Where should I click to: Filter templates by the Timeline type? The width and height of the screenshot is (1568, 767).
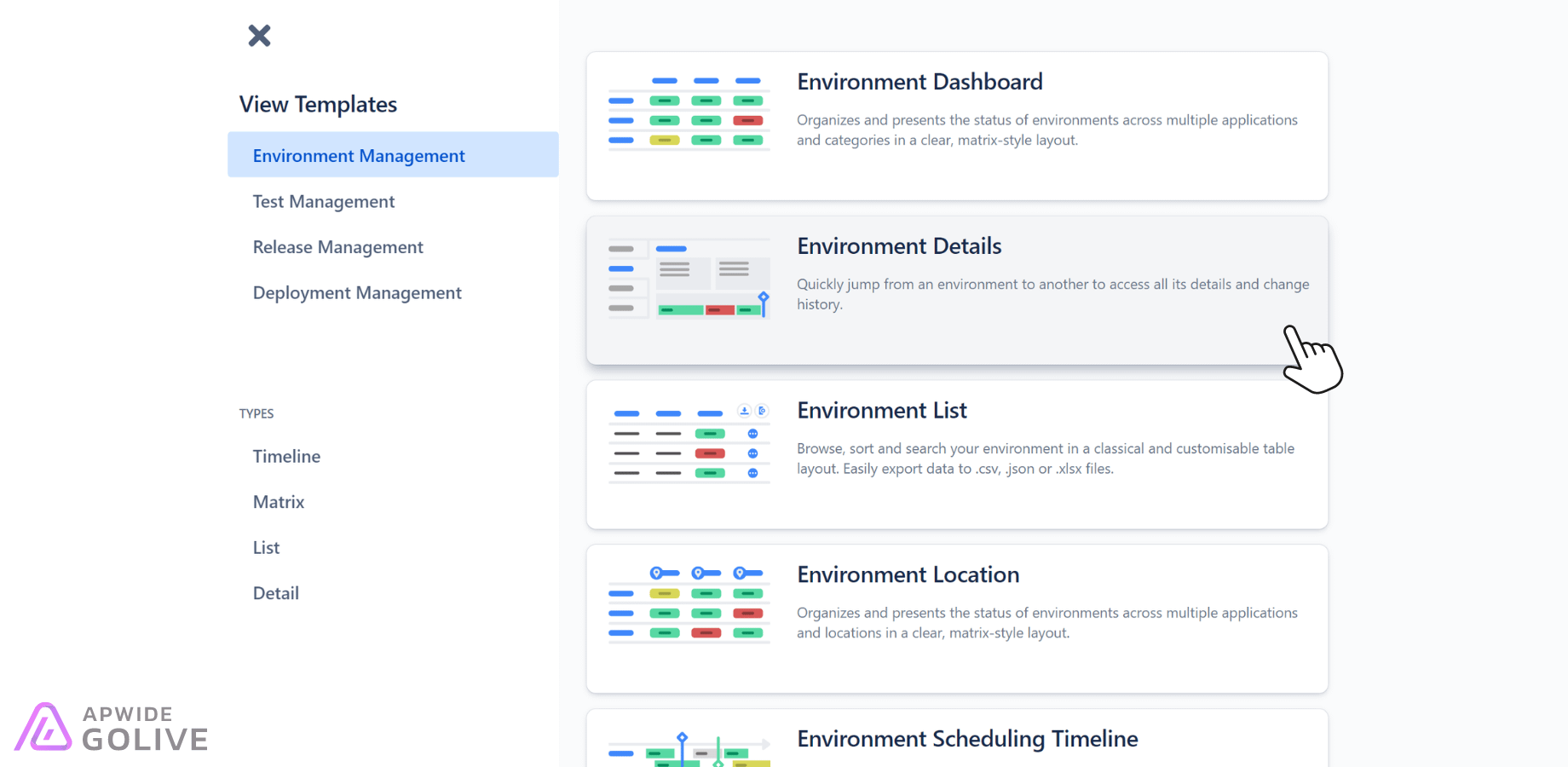pos(286,456)
